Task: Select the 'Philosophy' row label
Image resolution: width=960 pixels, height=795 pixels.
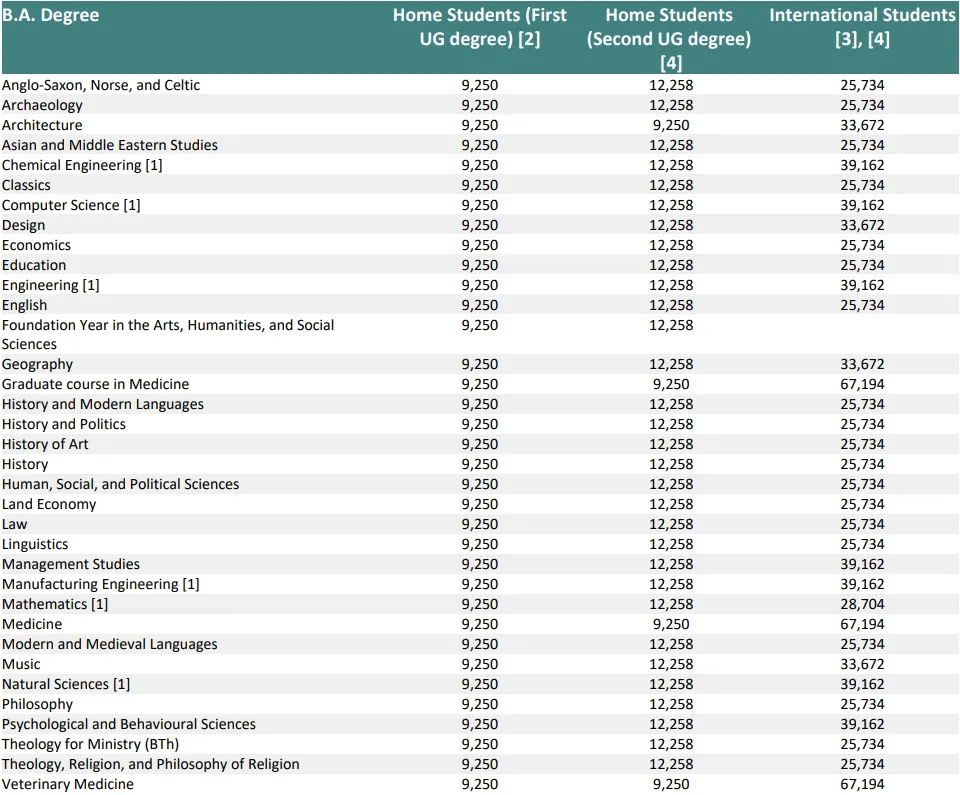Action: pos(37,704)
